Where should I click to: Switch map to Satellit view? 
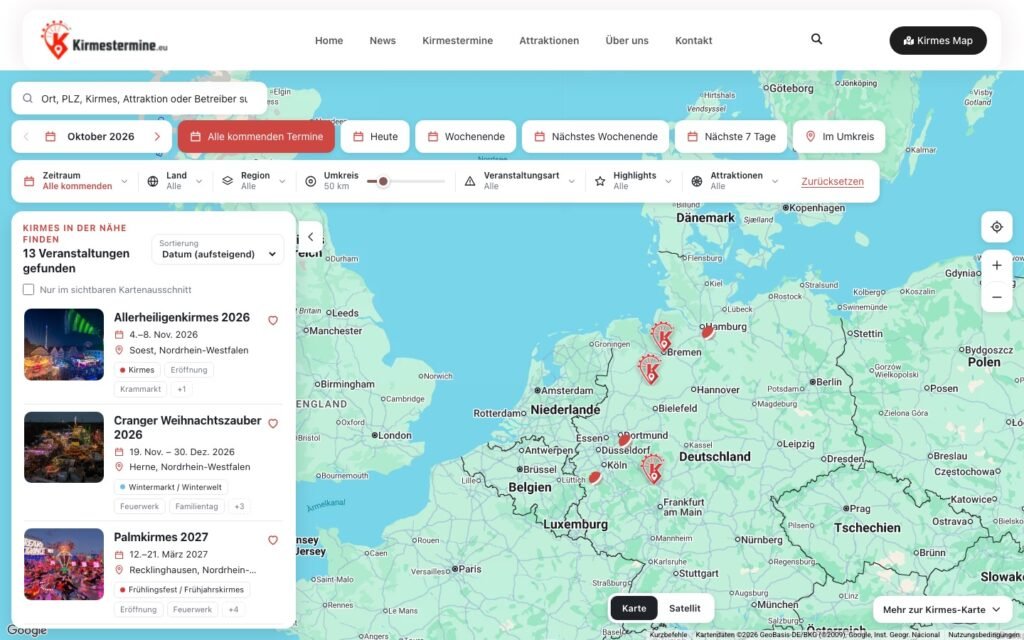pos(684,608)
